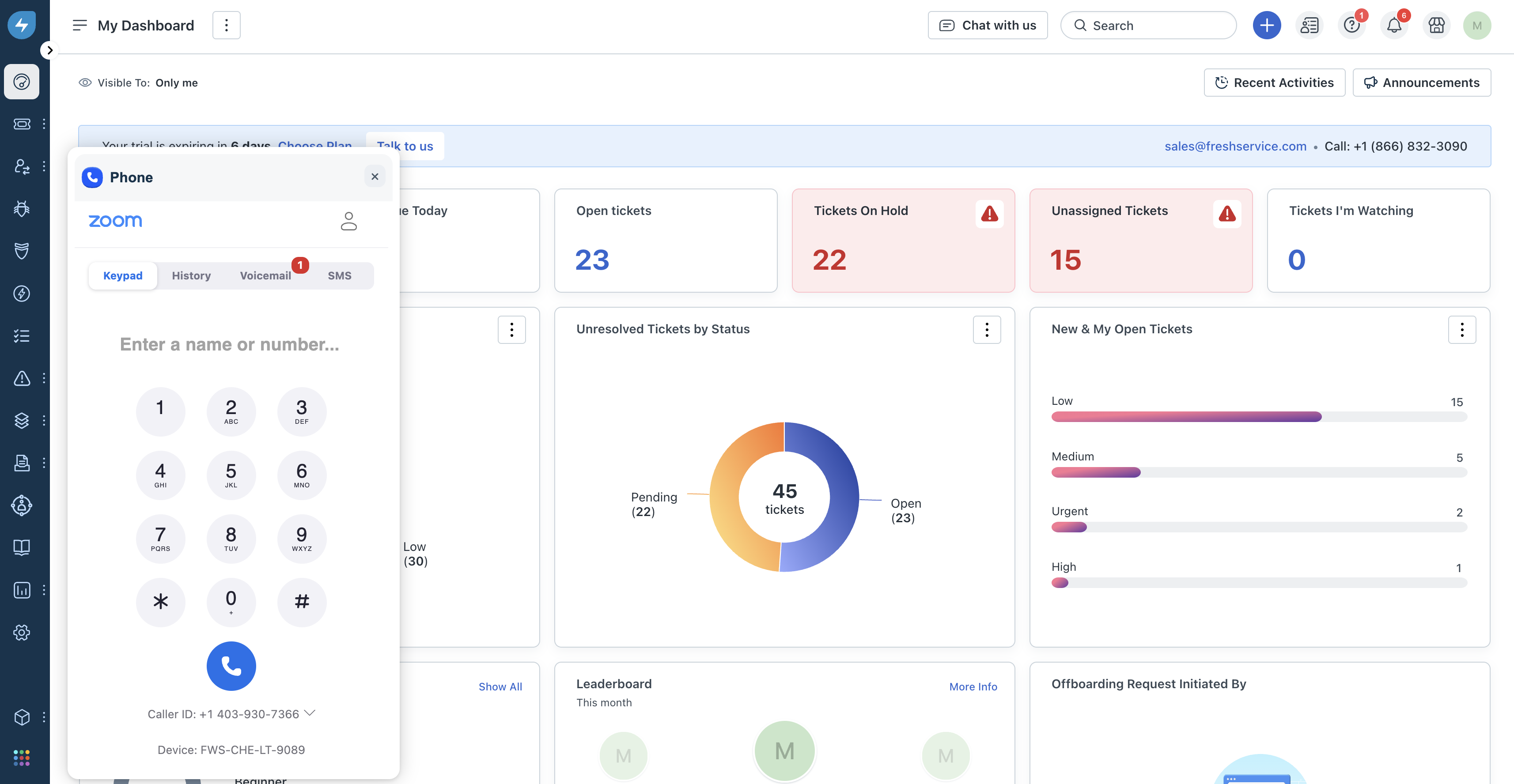Open the Tickets sidebar icon

point(22,124)
